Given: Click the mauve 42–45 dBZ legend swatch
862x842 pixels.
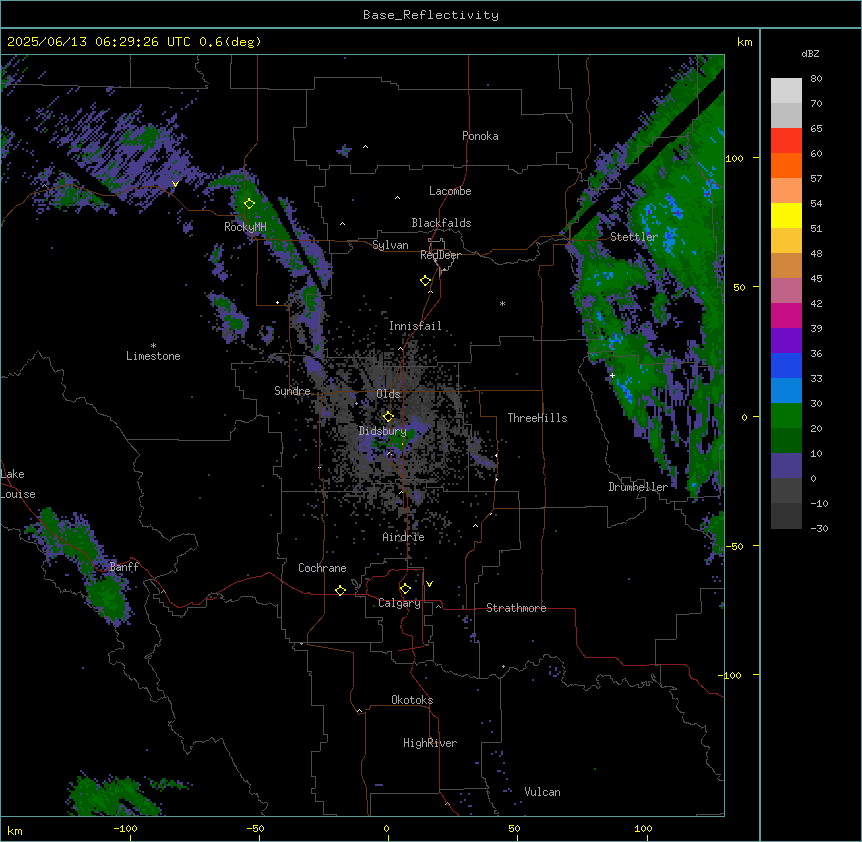Looking at the screenshot, I should click(x=786, y=291).
